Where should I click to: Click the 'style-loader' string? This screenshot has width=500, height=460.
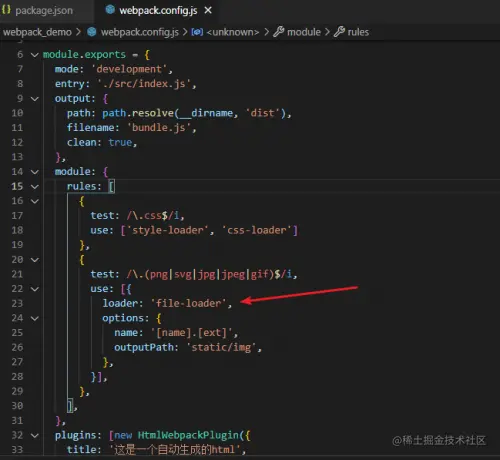[168, 230]
